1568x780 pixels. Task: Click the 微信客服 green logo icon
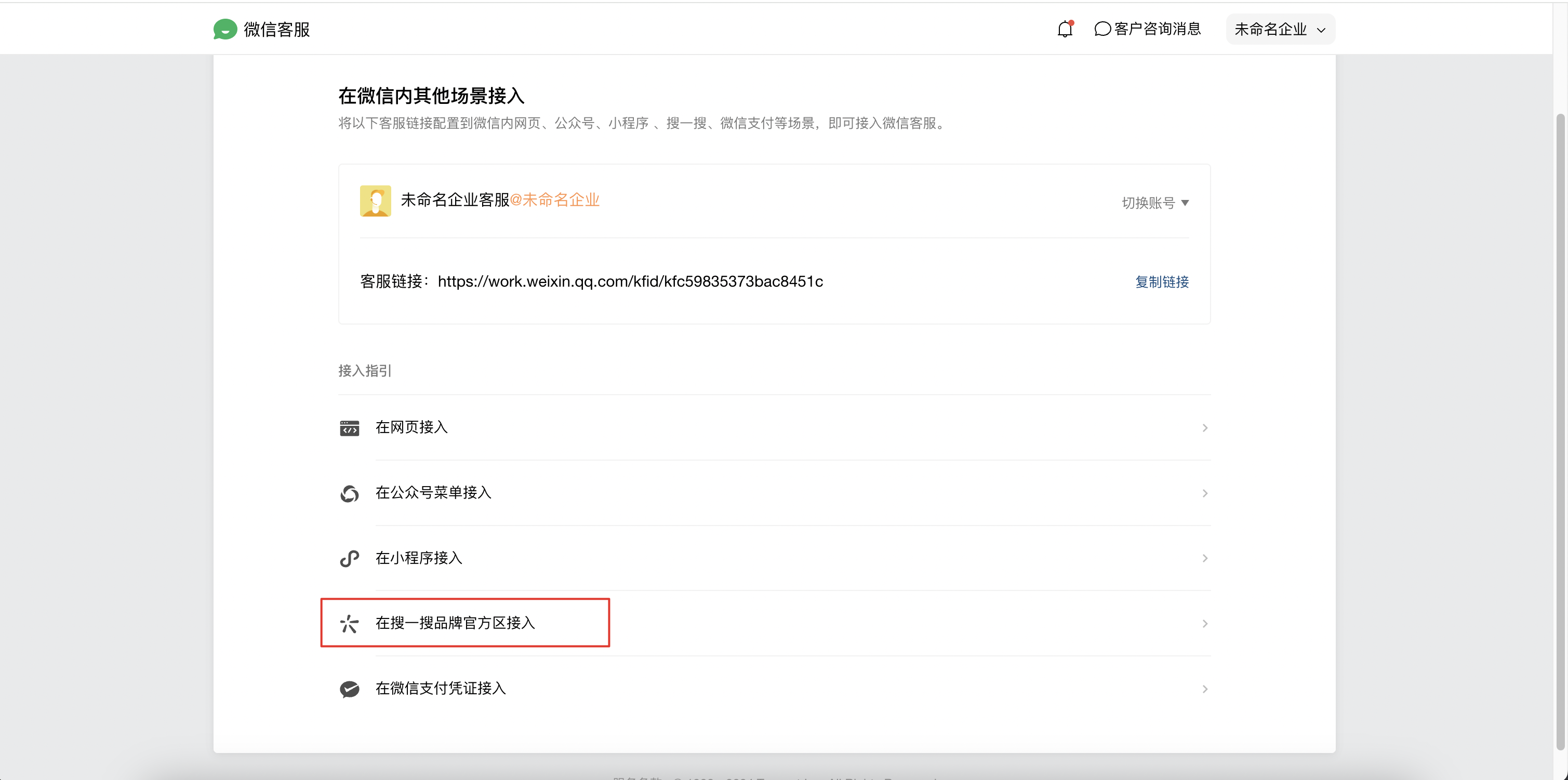pyautogui.click(x=225, y=29)
